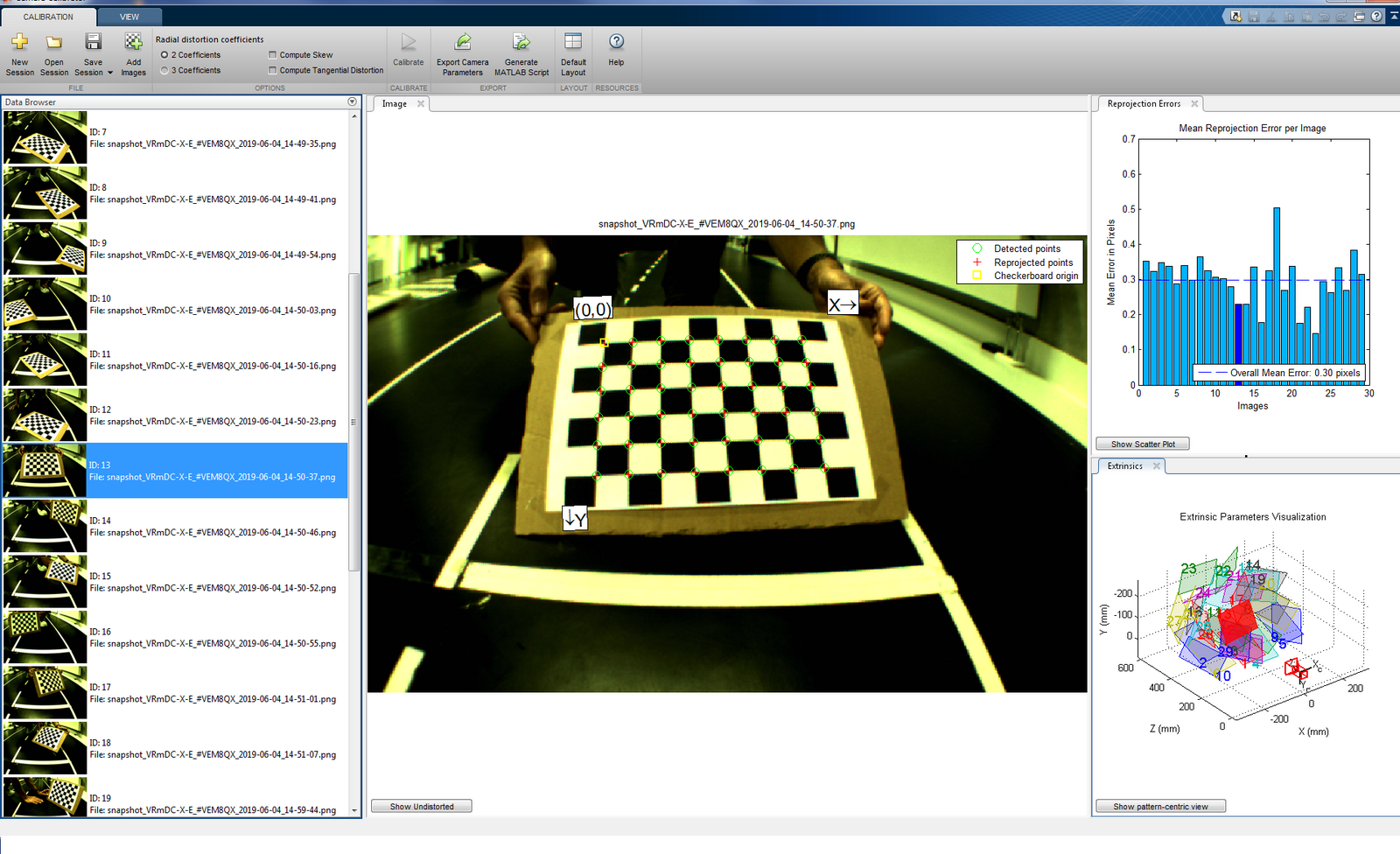Click Generate MATLAB Script icon

click(521, 43)
